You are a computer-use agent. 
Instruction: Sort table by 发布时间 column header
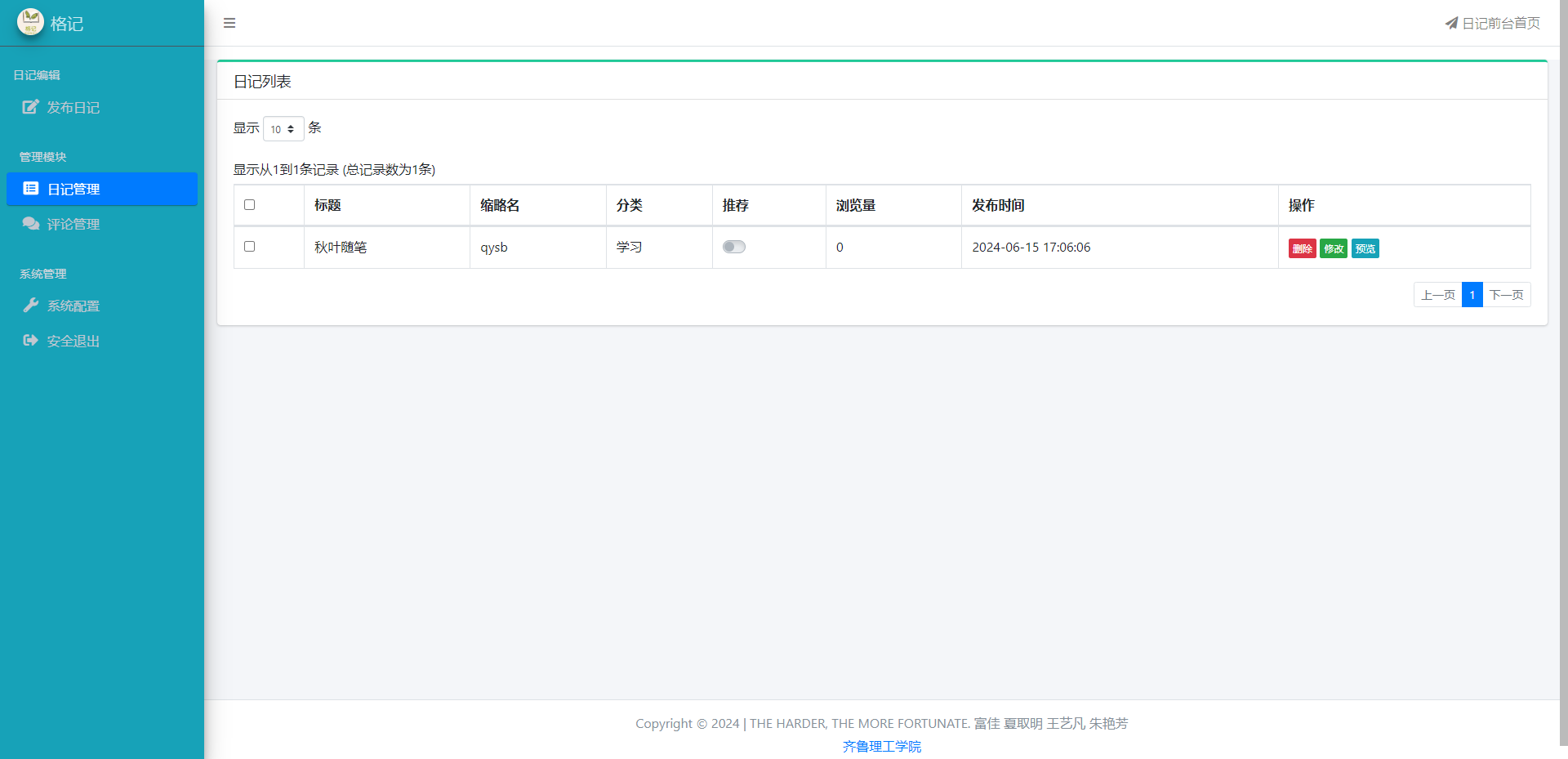click(998, 206)
